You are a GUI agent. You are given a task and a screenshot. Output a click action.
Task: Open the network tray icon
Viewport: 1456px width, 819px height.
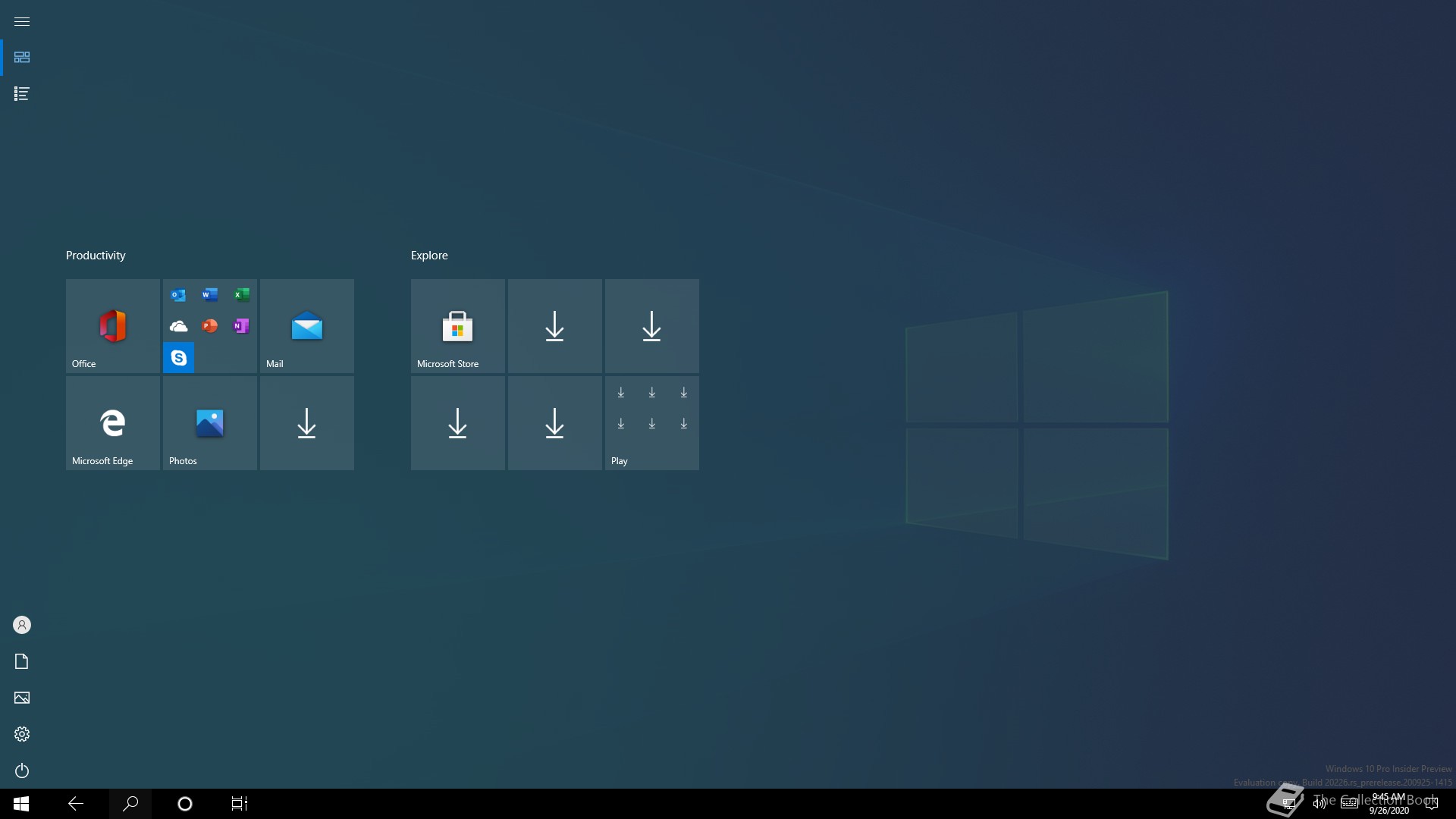(1289, 804)
